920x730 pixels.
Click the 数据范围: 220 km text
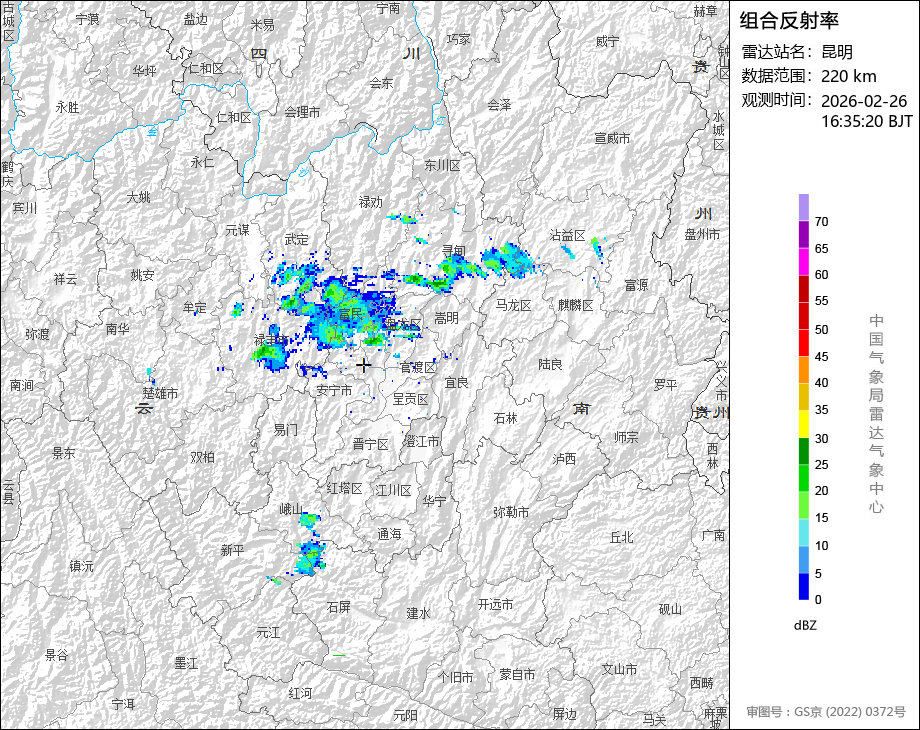[809, 76]
